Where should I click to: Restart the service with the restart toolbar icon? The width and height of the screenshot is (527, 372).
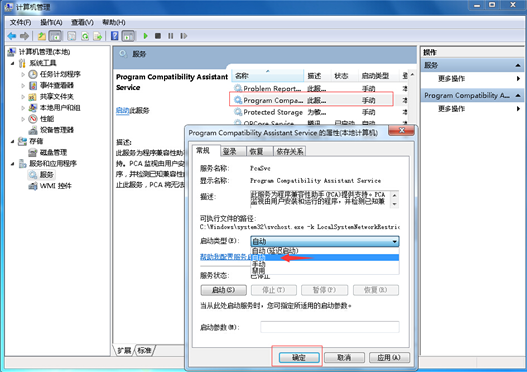click(184, 36)
